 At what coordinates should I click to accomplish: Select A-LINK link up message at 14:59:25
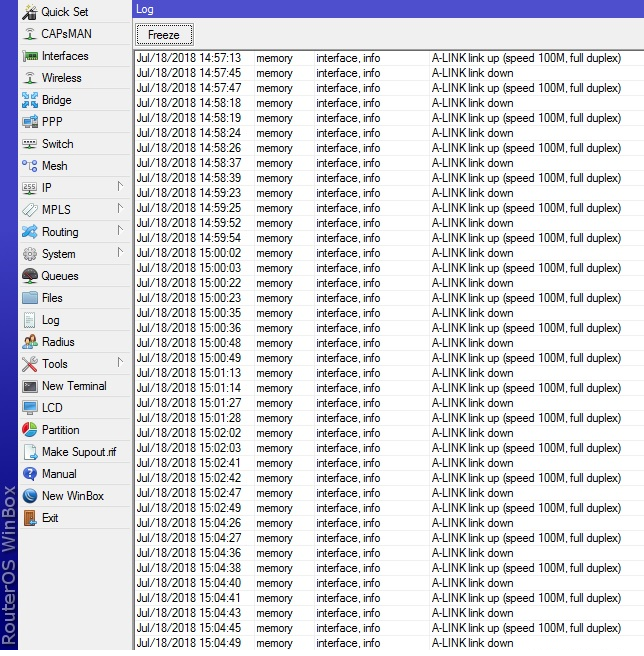[526, 208]
